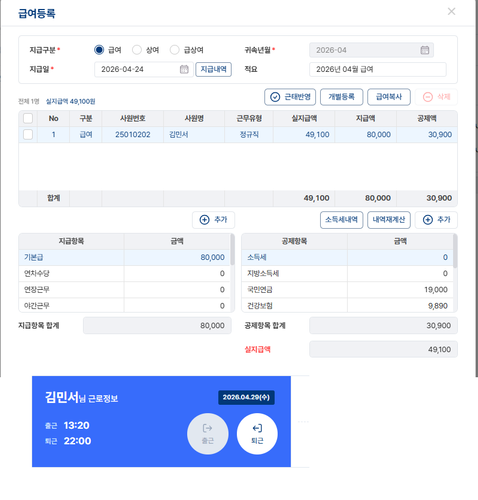Click the 지급항목 합계 field
The height and width of the screenshot is (500, 478).
(157, 326)
